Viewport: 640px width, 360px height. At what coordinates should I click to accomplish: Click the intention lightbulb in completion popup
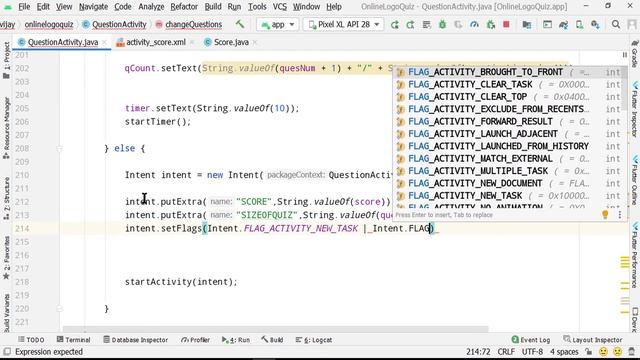pyautogui.click(x=605, y=215)
